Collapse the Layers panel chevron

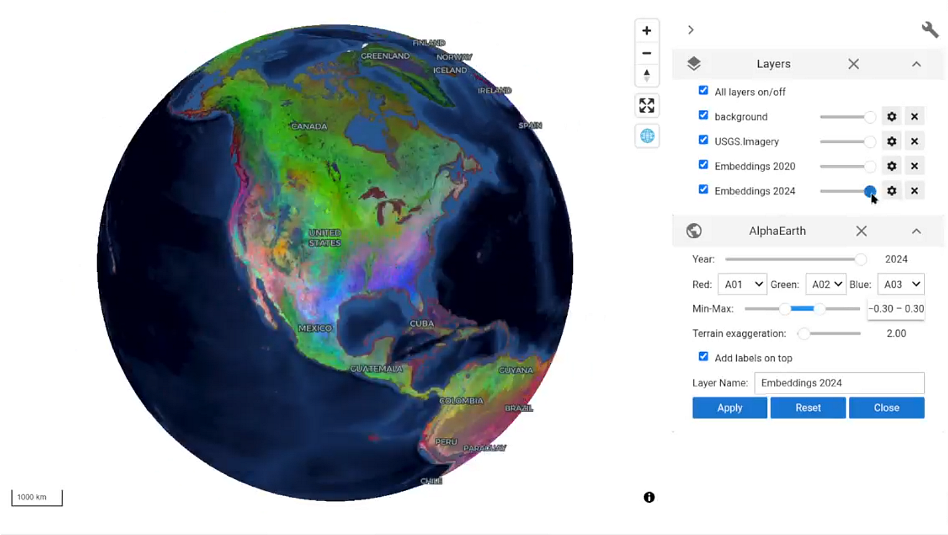click(x=916, y=64)
